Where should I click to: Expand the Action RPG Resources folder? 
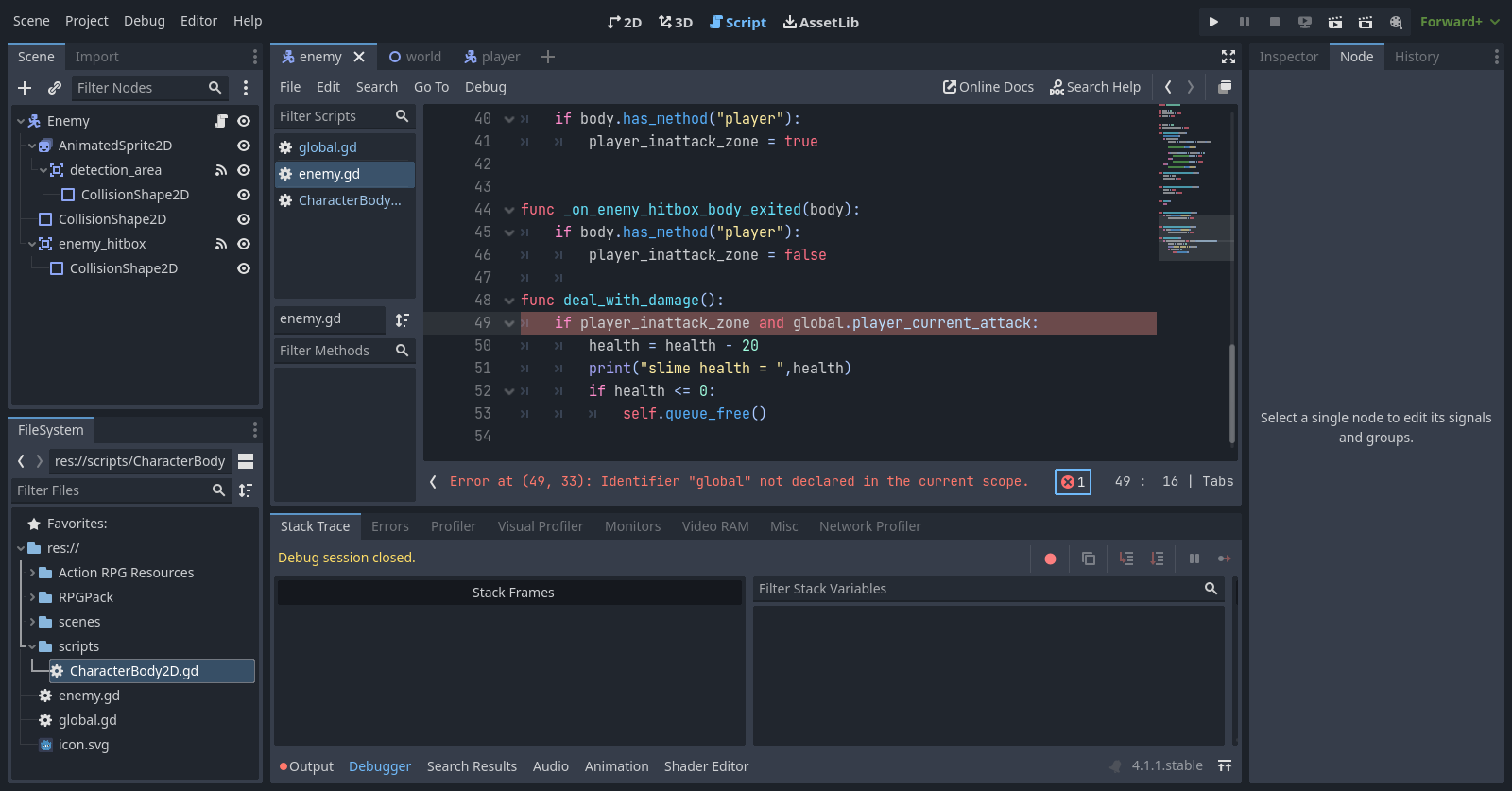[x=33, y=573]
